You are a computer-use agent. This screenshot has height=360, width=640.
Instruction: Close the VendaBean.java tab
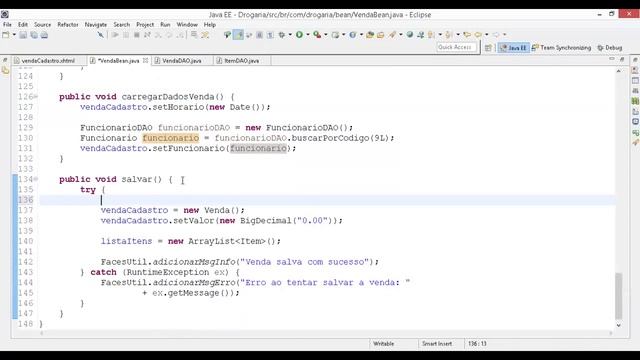(145, 60)
